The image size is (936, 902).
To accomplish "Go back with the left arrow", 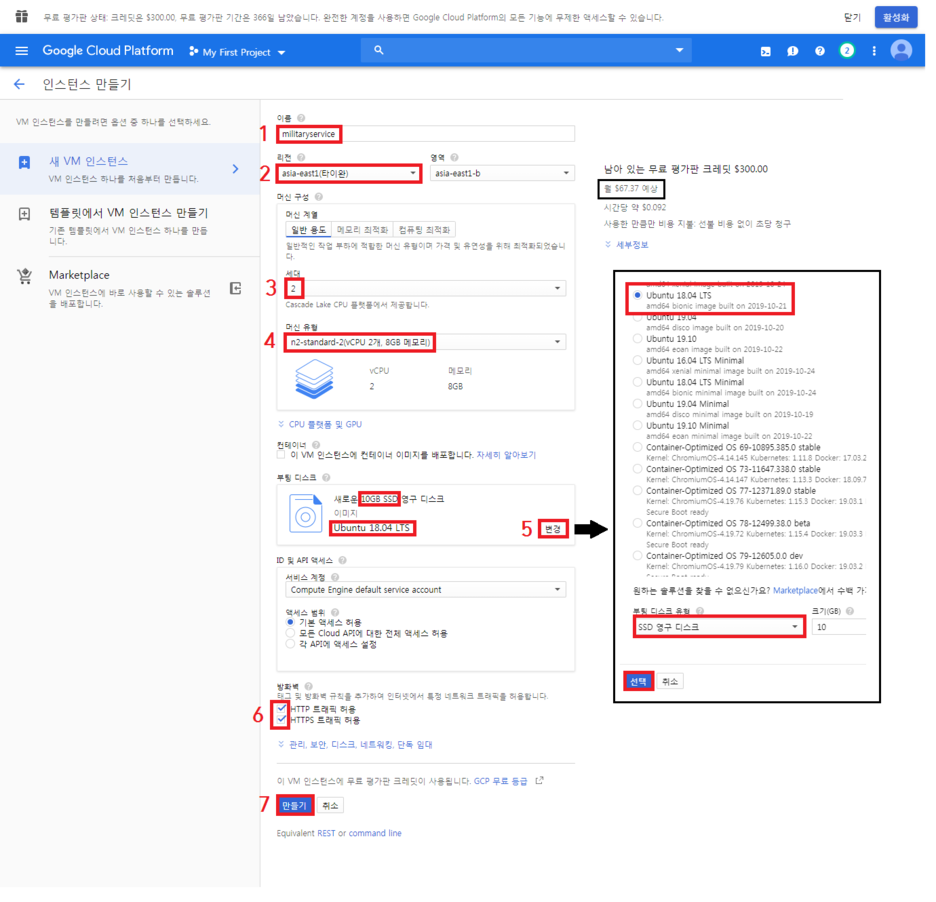I will [x=20, y=85].
